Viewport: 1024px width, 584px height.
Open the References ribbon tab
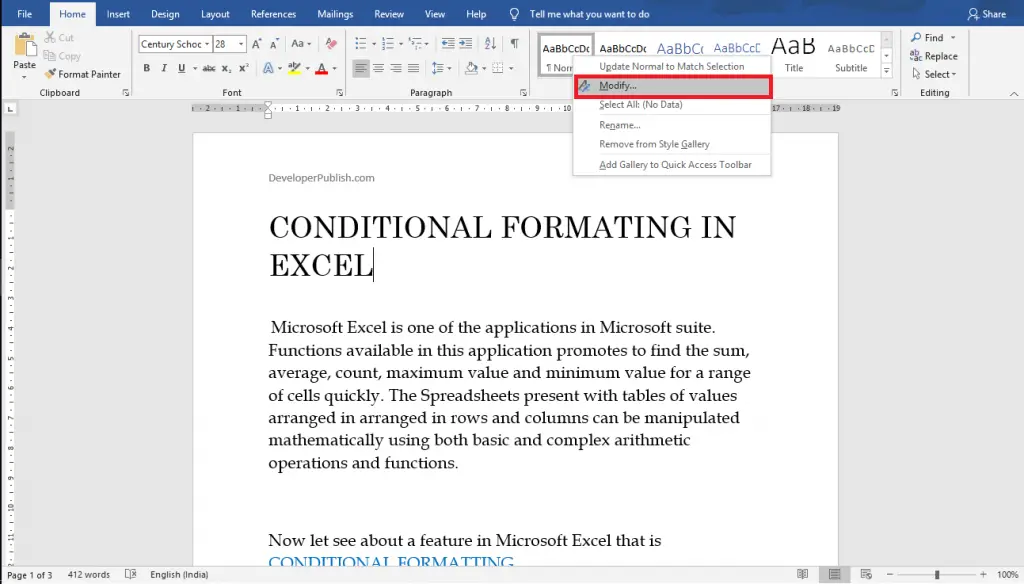(x=273, y=14)
